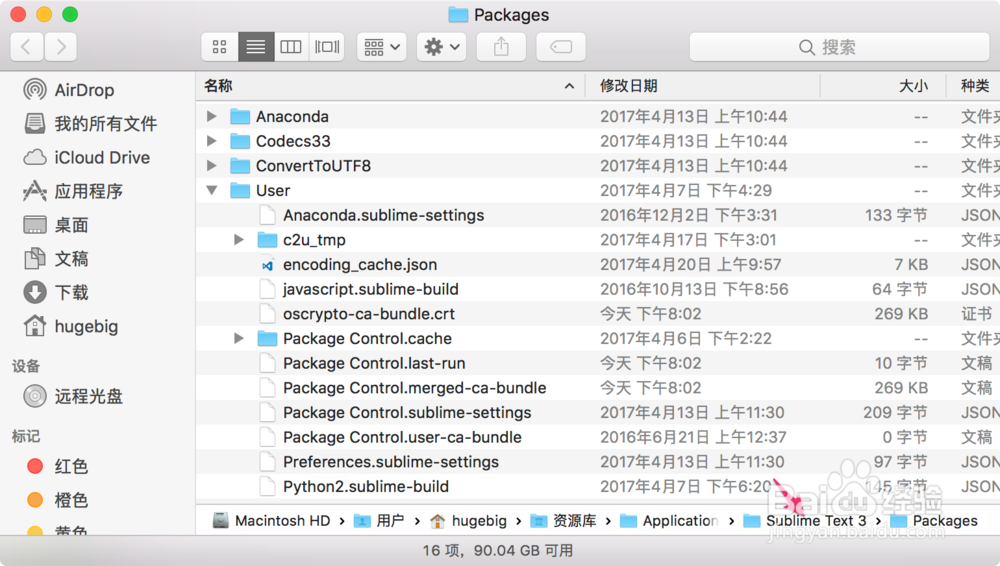The height and width of the screenshot is (566, 1000).
Task: Select Python2.sublime-build file
Action: (366, 486)
